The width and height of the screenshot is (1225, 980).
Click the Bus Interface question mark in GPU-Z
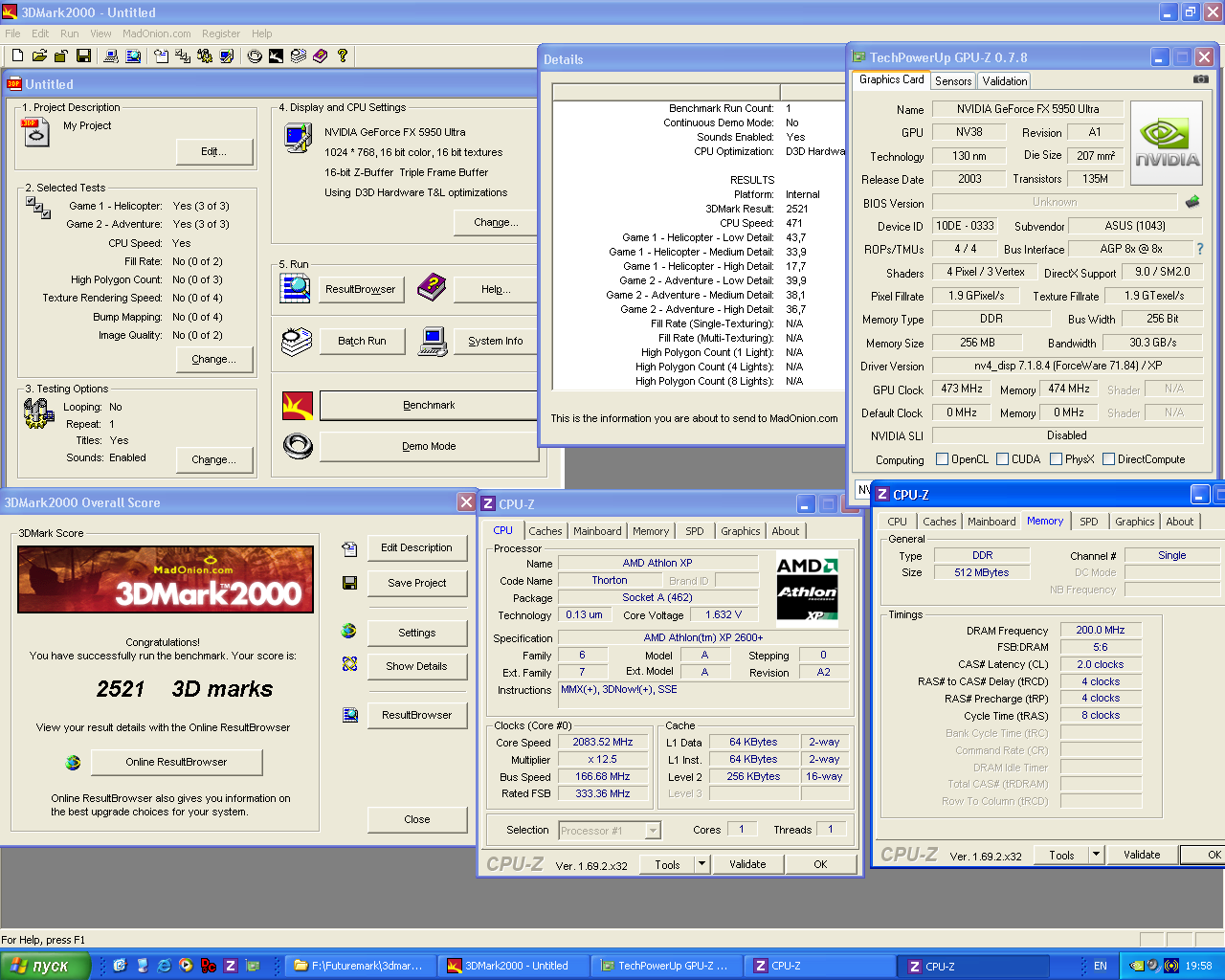click(1200, 249)
